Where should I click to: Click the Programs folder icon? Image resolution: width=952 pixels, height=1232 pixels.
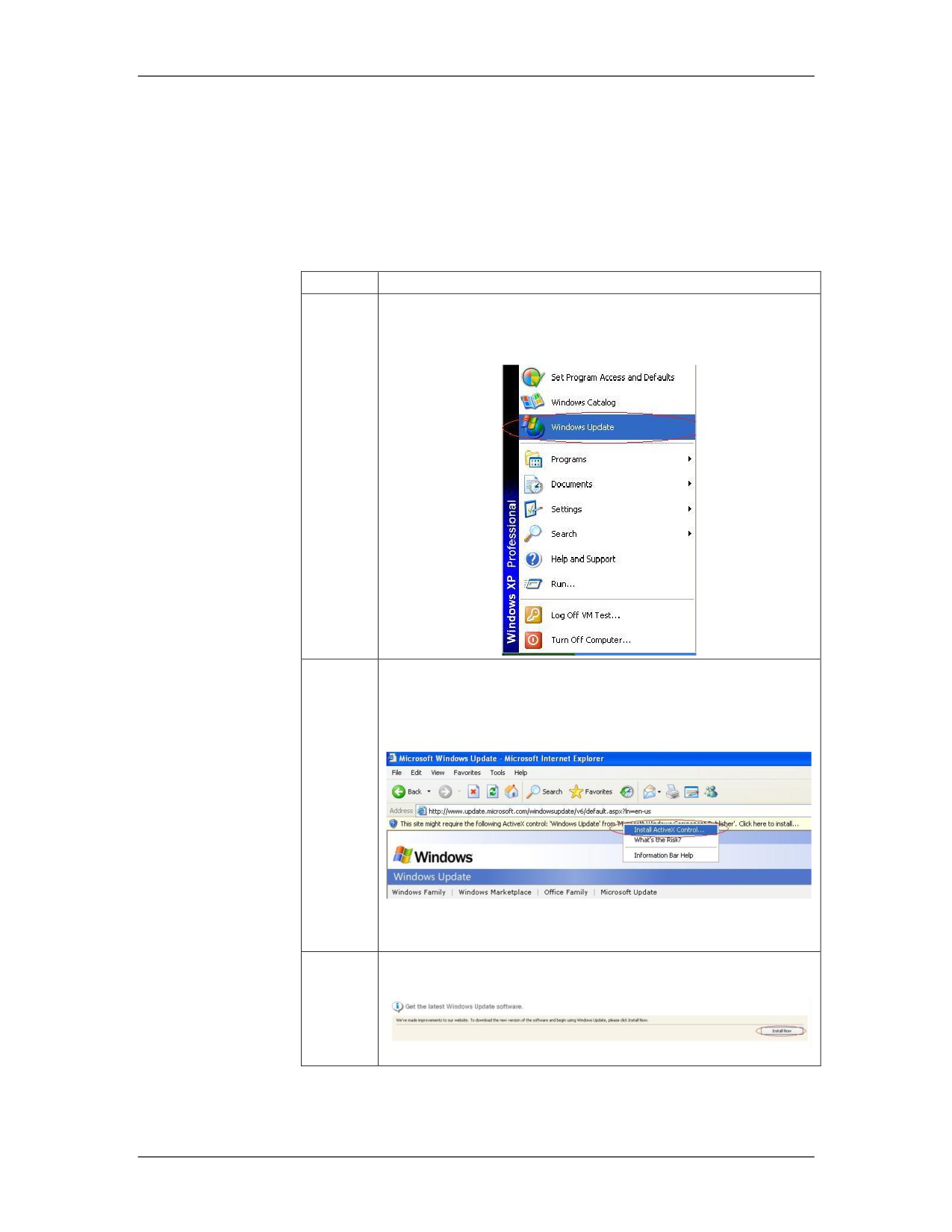pos(533,459)
